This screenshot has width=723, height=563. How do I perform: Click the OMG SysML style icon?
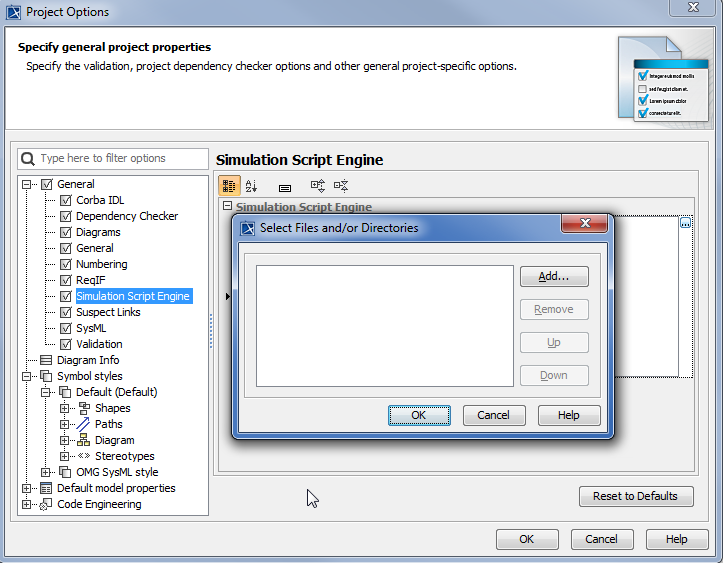65,472
